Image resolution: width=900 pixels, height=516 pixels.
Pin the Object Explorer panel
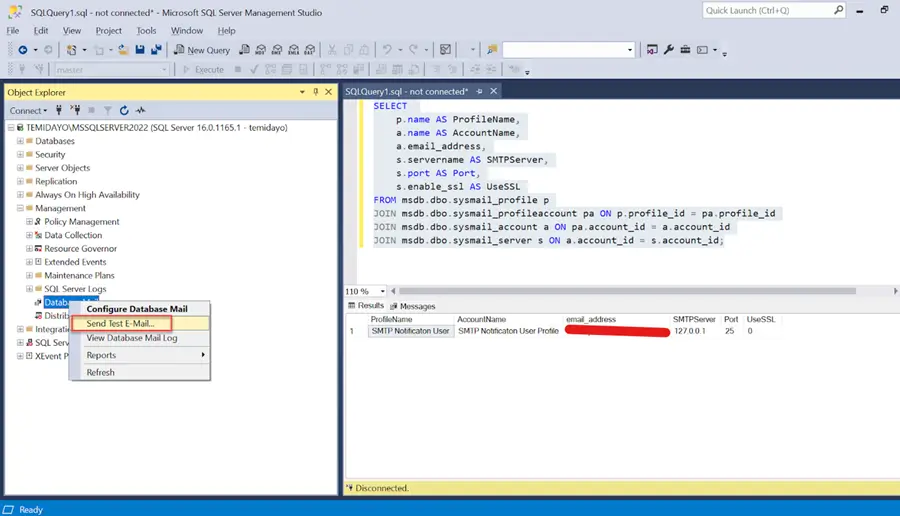pos(315,92)
